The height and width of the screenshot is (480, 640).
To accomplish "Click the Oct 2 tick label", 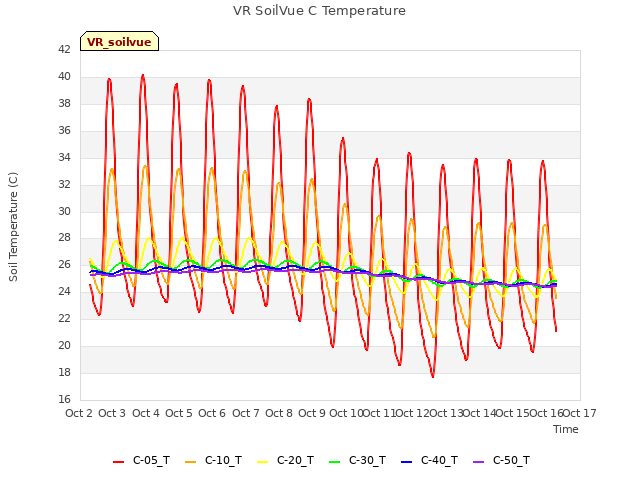I will pos(79,413).
